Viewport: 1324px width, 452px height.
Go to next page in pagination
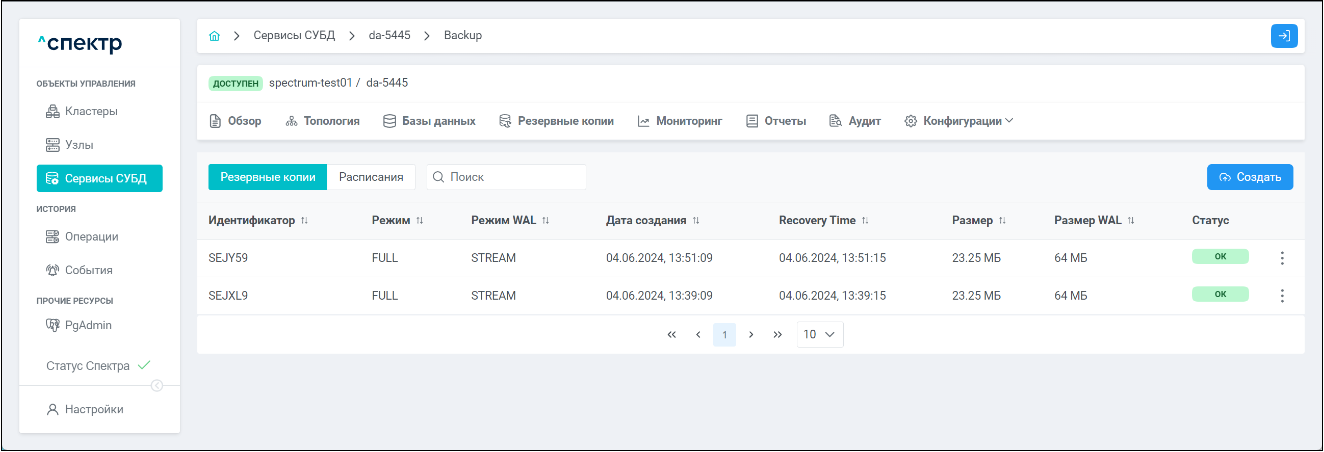751,335
